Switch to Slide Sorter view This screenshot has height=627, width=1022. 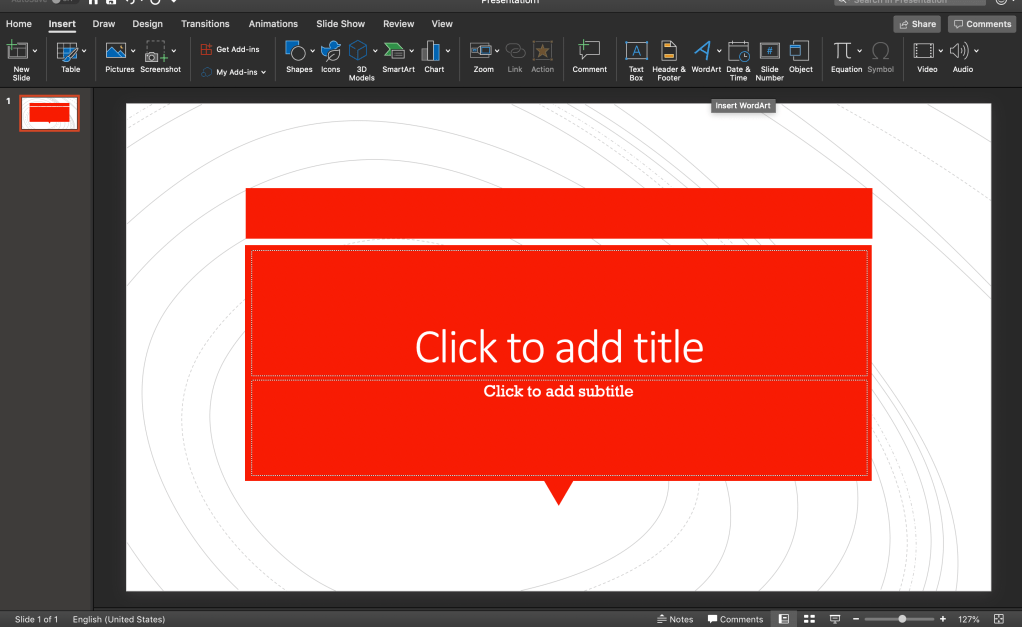809,619
